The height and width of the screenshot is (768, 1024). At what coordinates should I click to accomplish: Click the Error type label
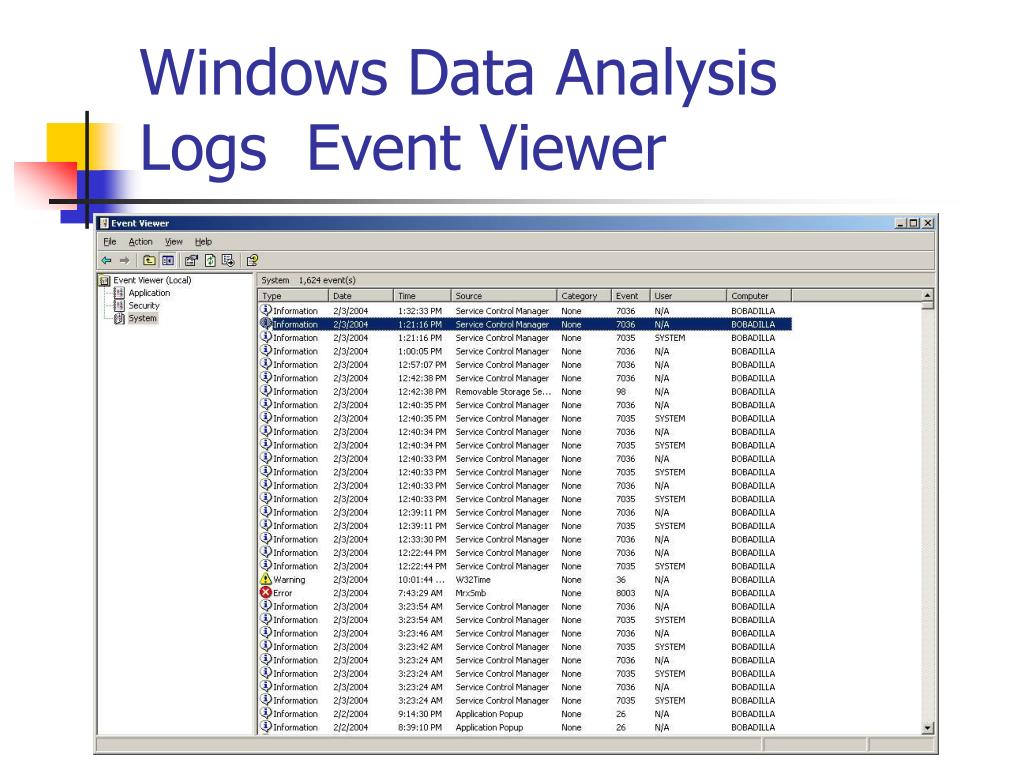point(283,593)
